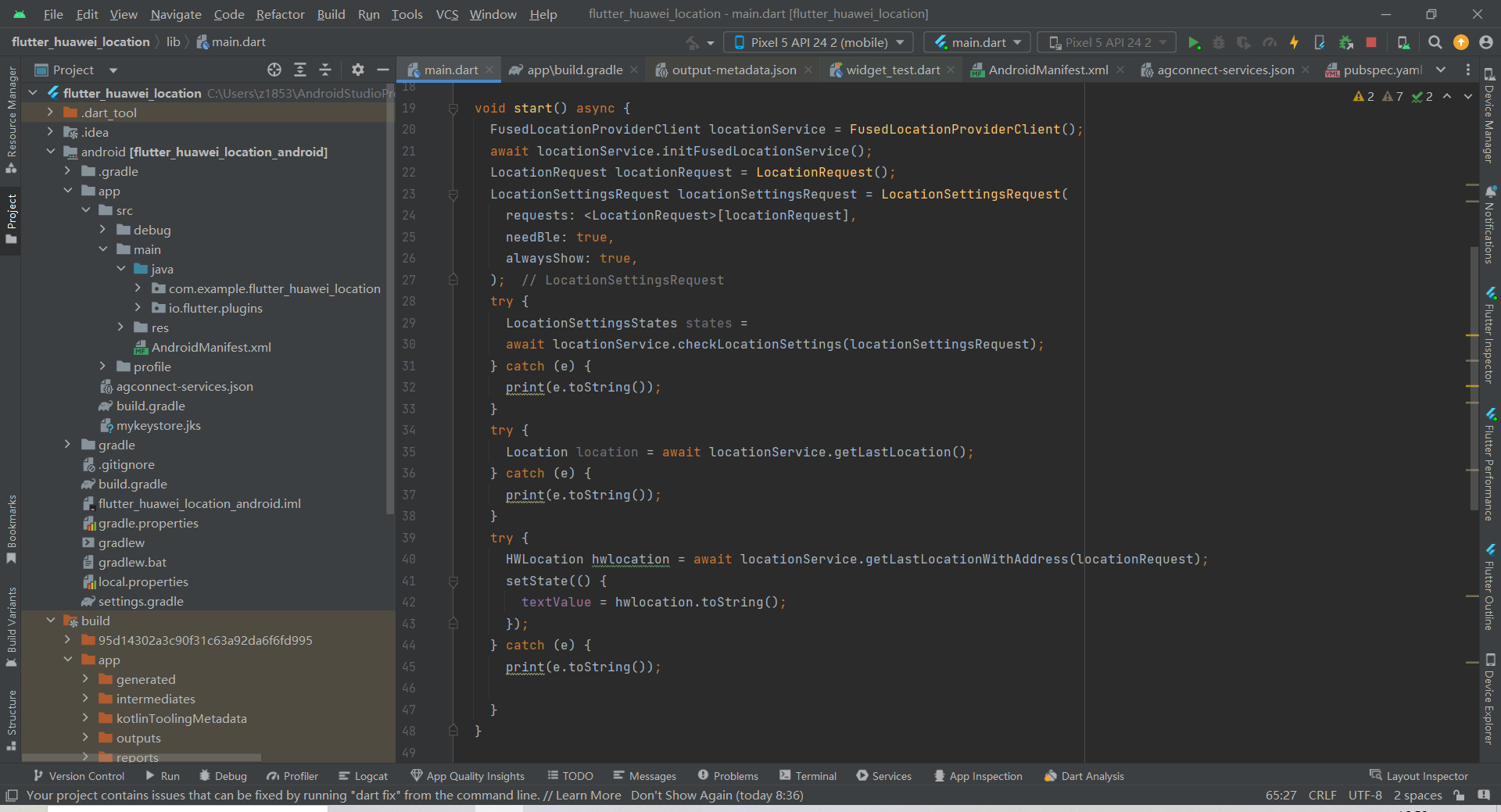The image size is (1501, 812).
Task: Open the IDE update notification icon
Action: (x=1460, y=42)
